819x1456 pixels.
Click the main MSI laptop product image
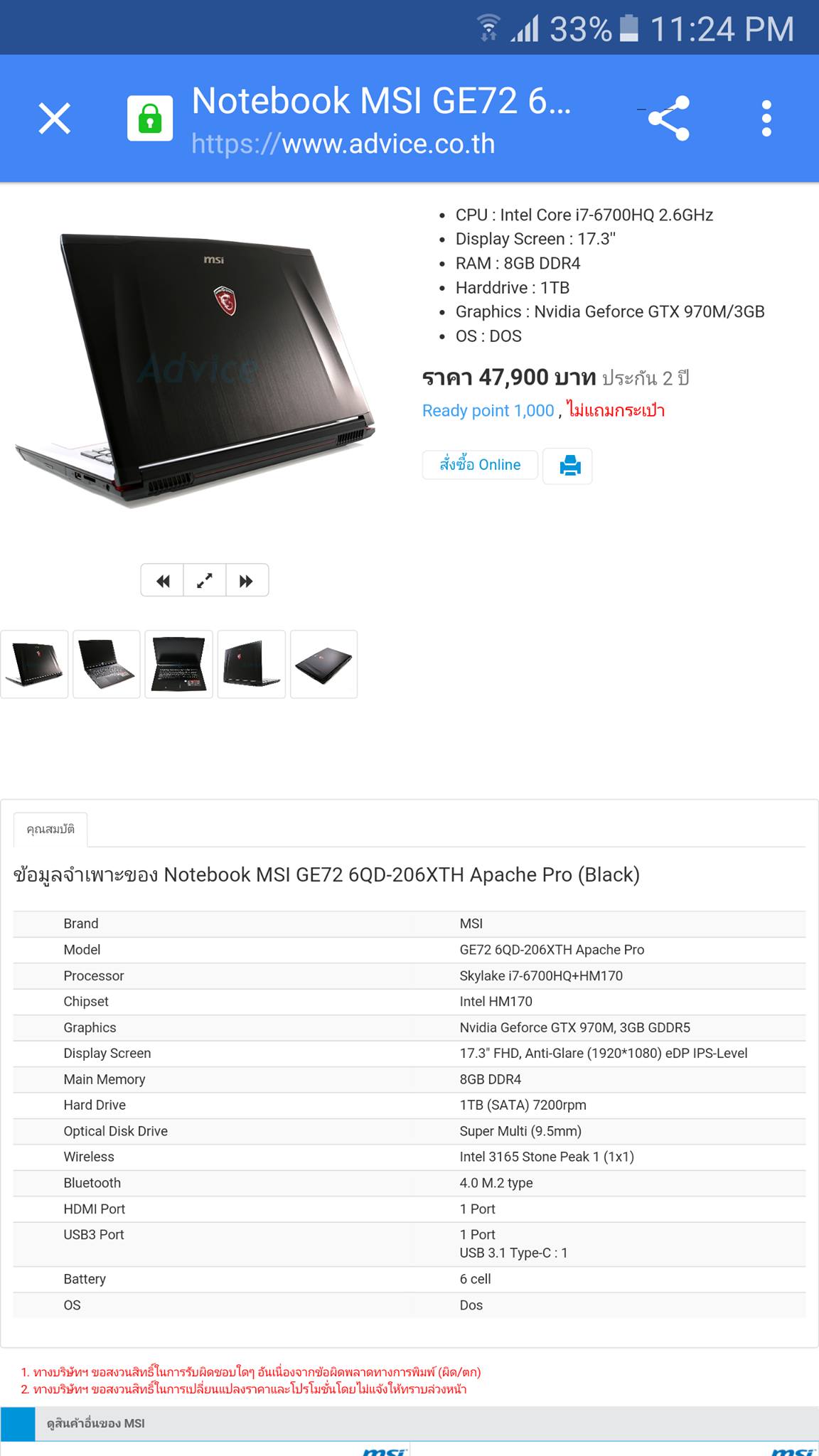[196, 370]
